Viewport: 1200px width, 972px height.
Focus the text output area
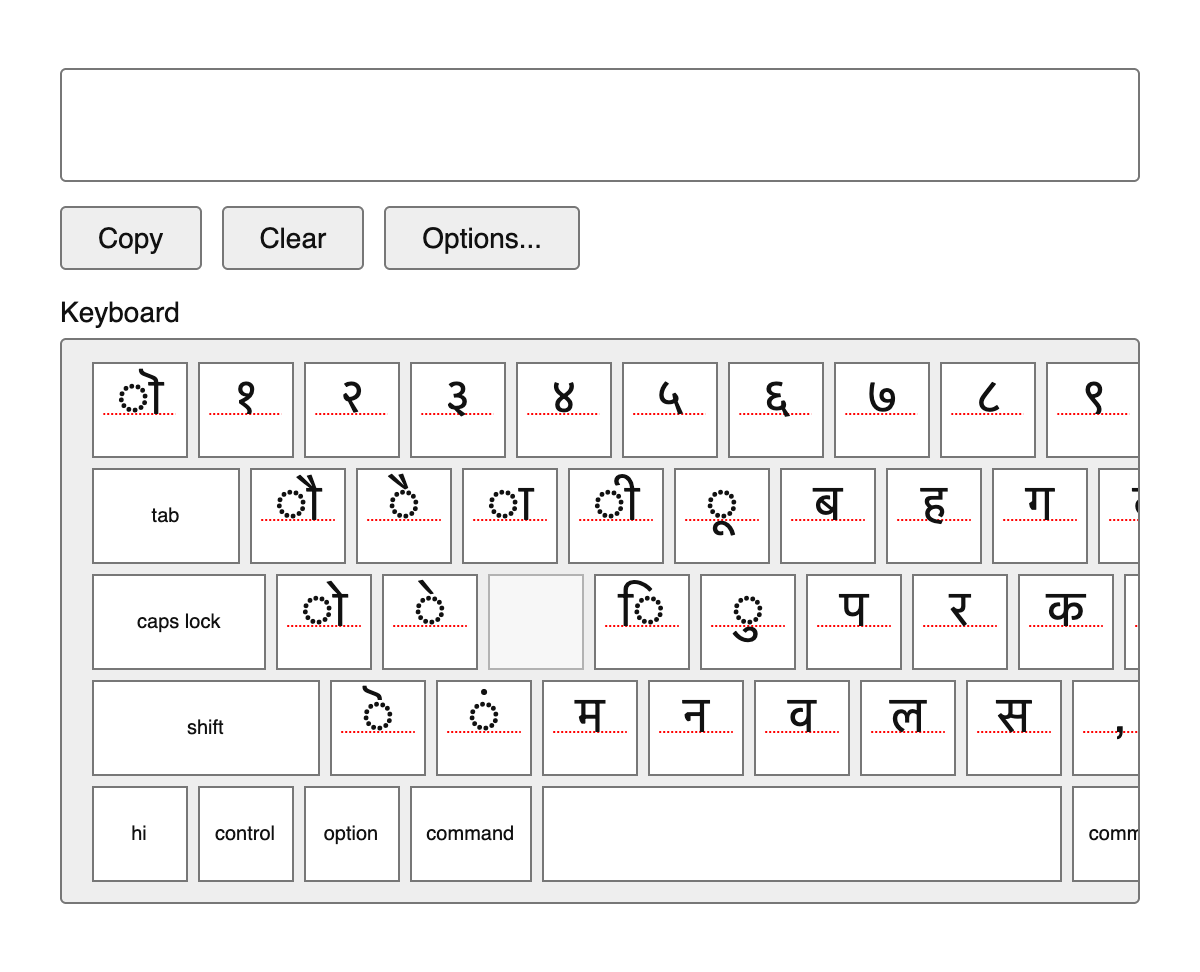pos(600,125)
